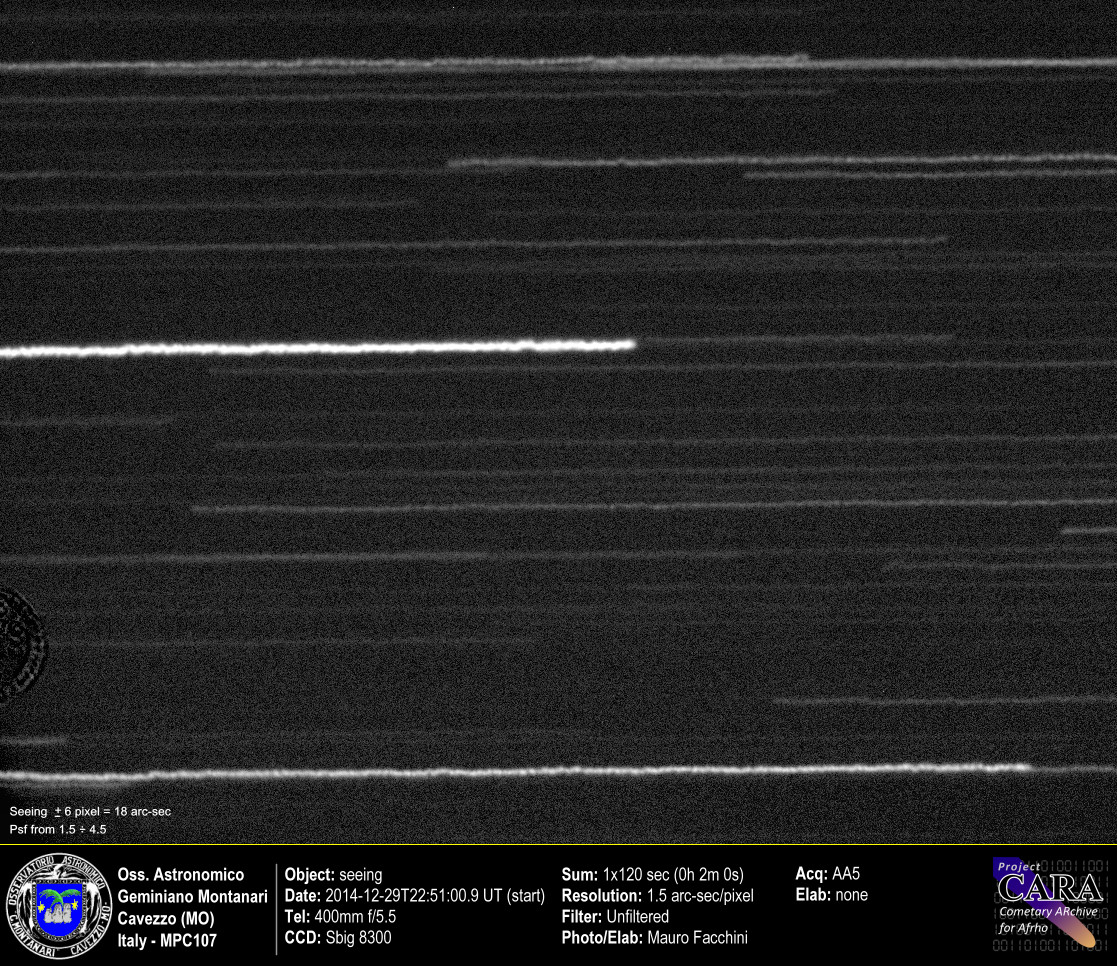Click the 'Photo/Elab: Mauro Facchini' credit
Image resolution: width=1117 pixels, height=966 pixels.
pos(654,938)
